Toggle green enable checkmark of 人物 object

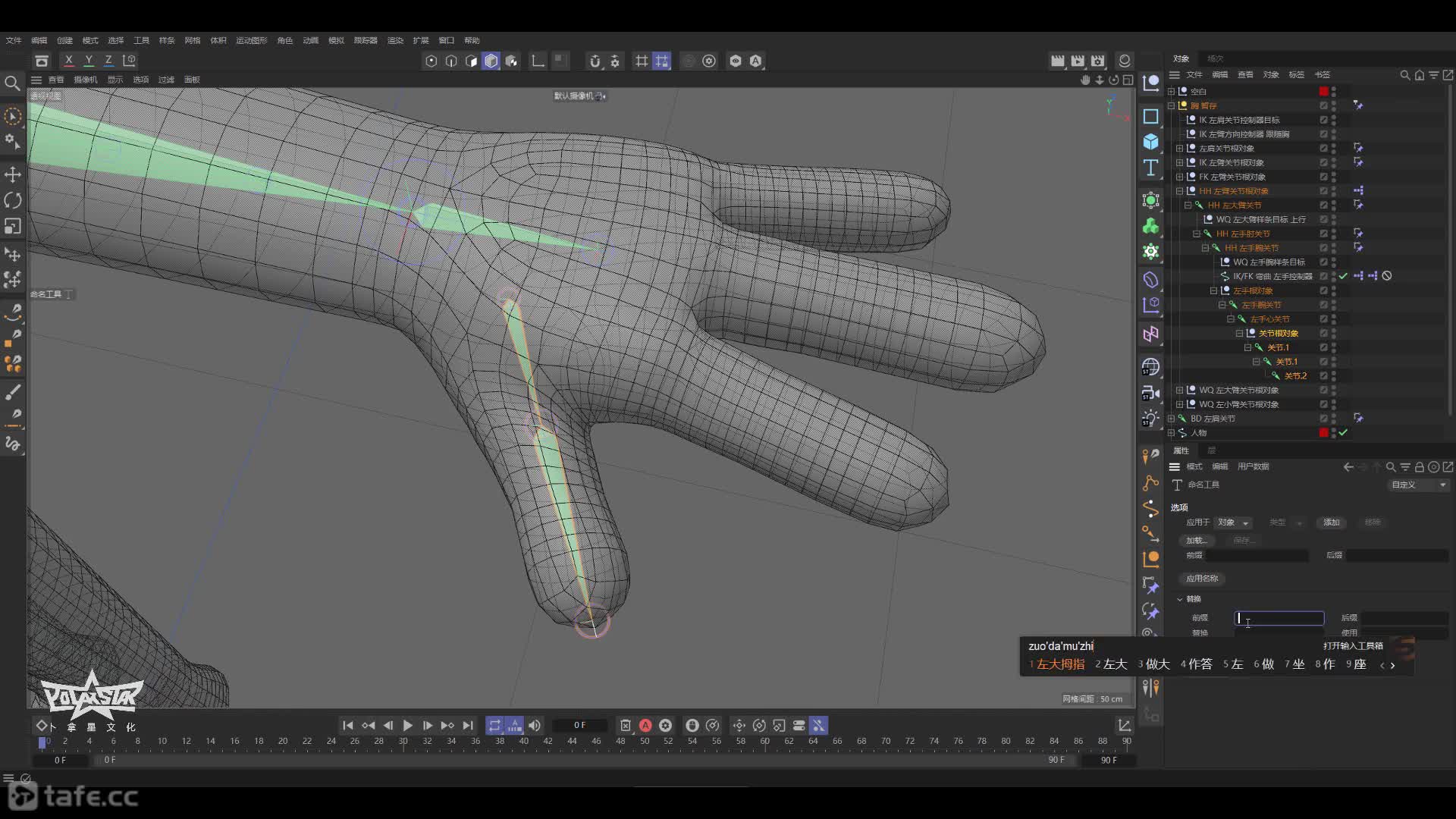pyautogui.click(x=1343, y=432)
